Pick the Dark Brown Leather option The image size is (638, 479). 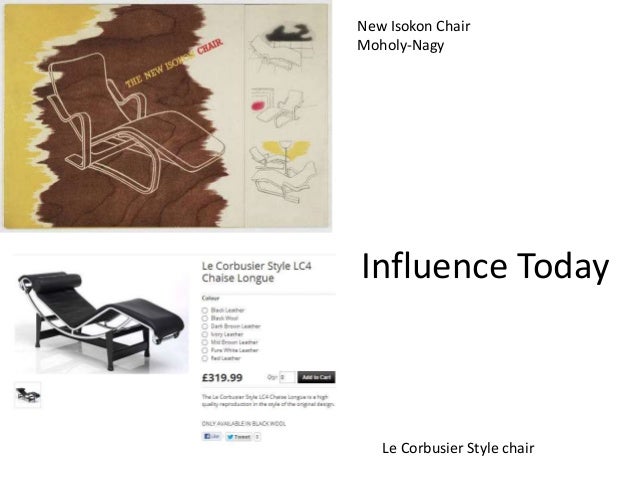205,326
